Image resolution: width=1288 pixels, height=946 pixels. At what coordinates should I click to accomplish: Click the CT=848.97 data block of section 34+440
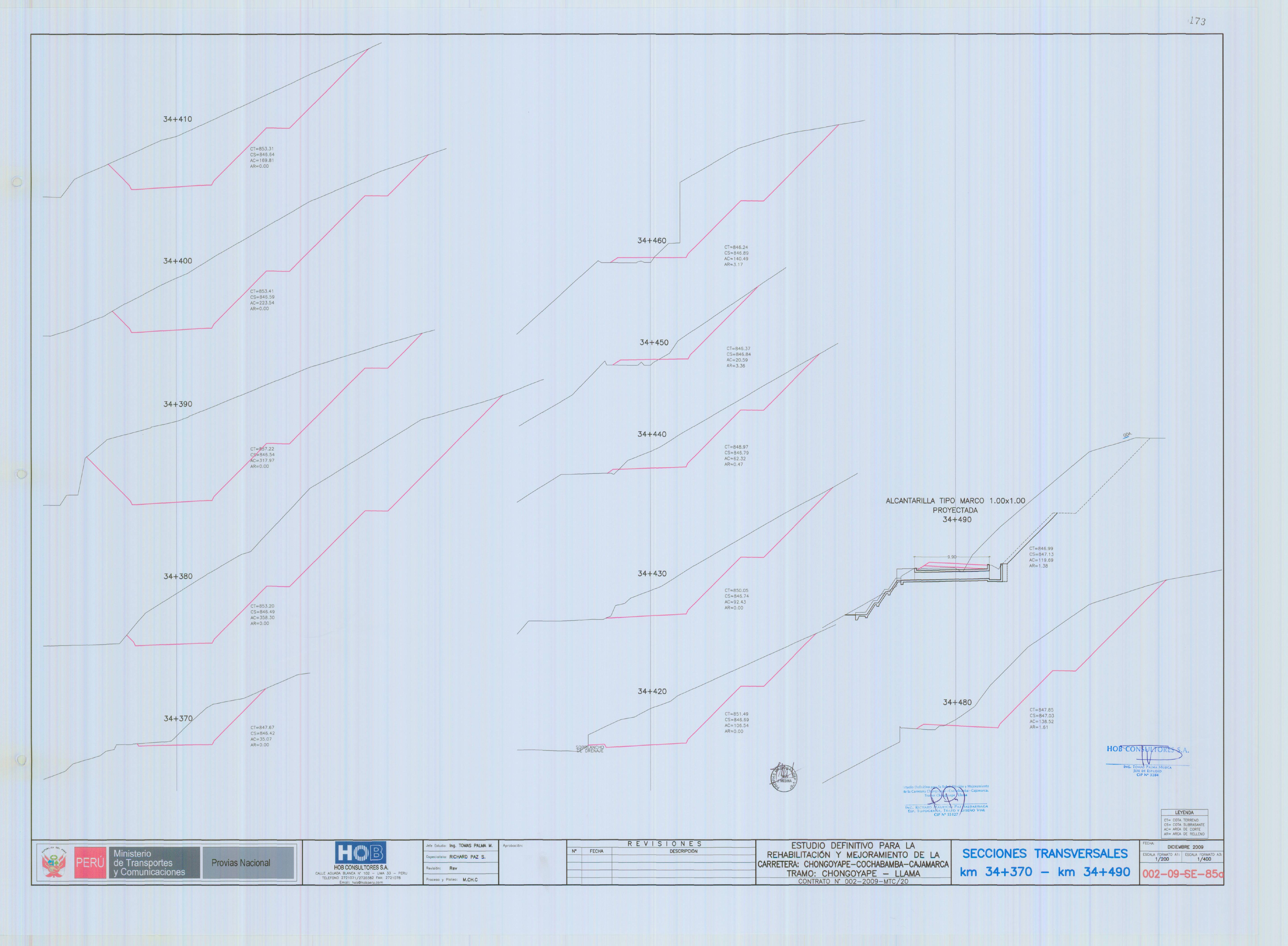(x=736, y=456)
